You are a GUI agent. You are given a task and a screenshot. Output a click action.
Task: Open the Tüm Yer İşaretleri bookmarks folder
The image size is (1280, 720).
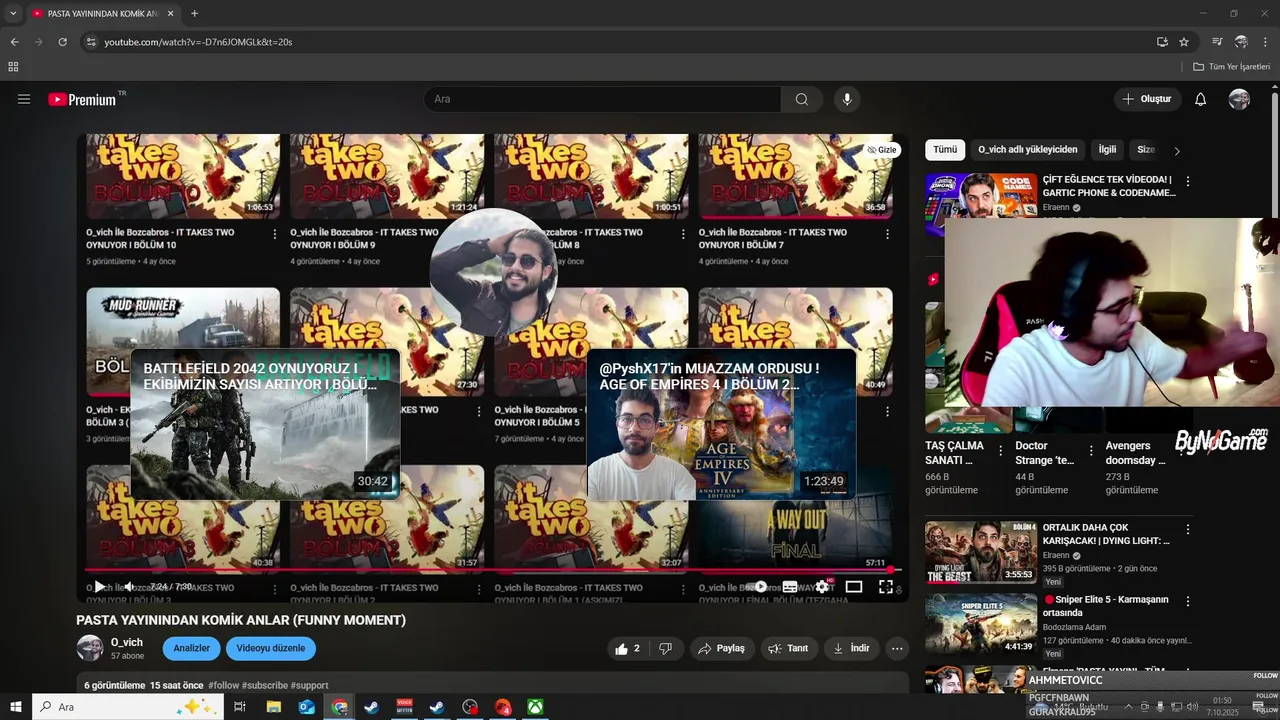click(1232, 67)
